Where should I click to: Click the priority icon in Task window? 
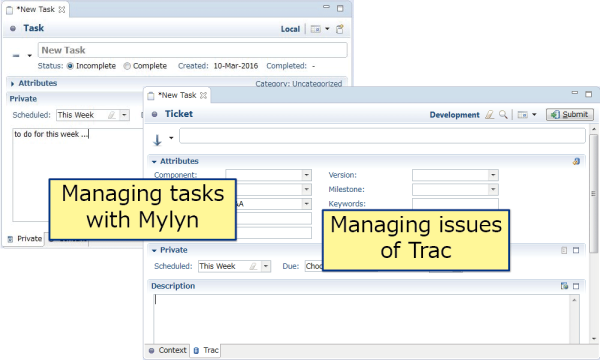coord(16,55)
